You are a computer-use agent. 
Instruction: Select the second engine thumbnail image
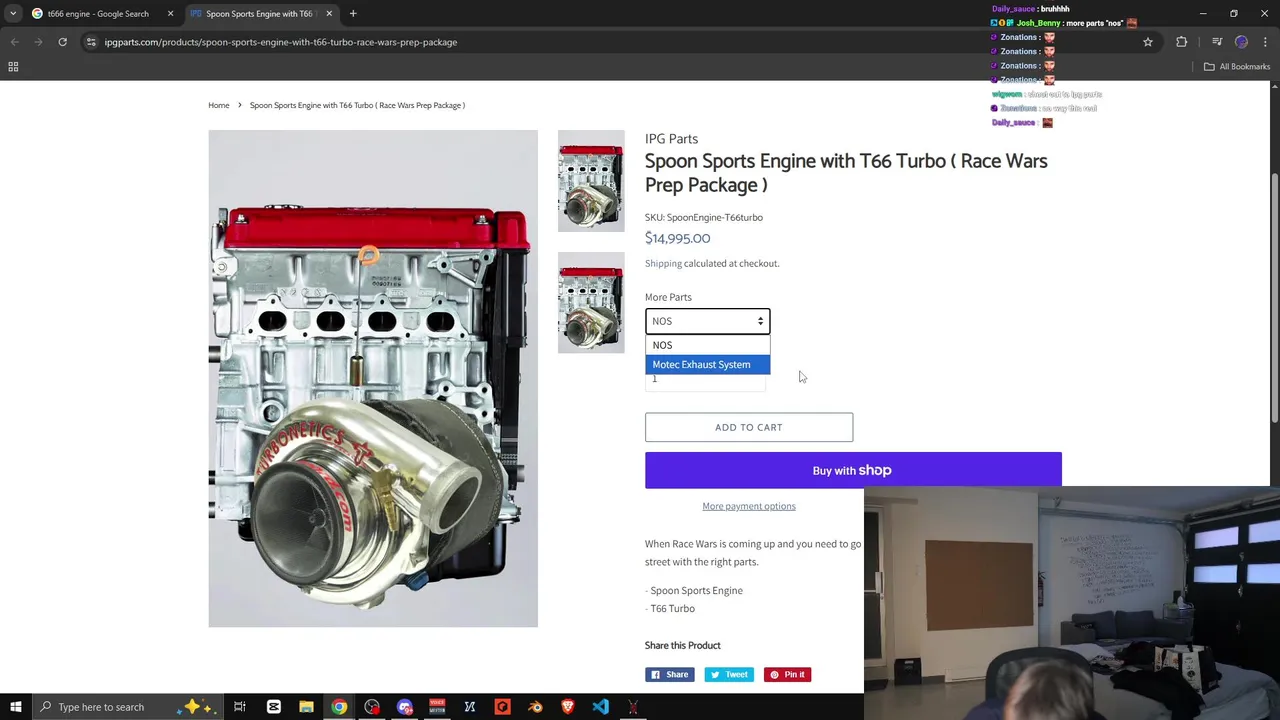click(591, 303)
